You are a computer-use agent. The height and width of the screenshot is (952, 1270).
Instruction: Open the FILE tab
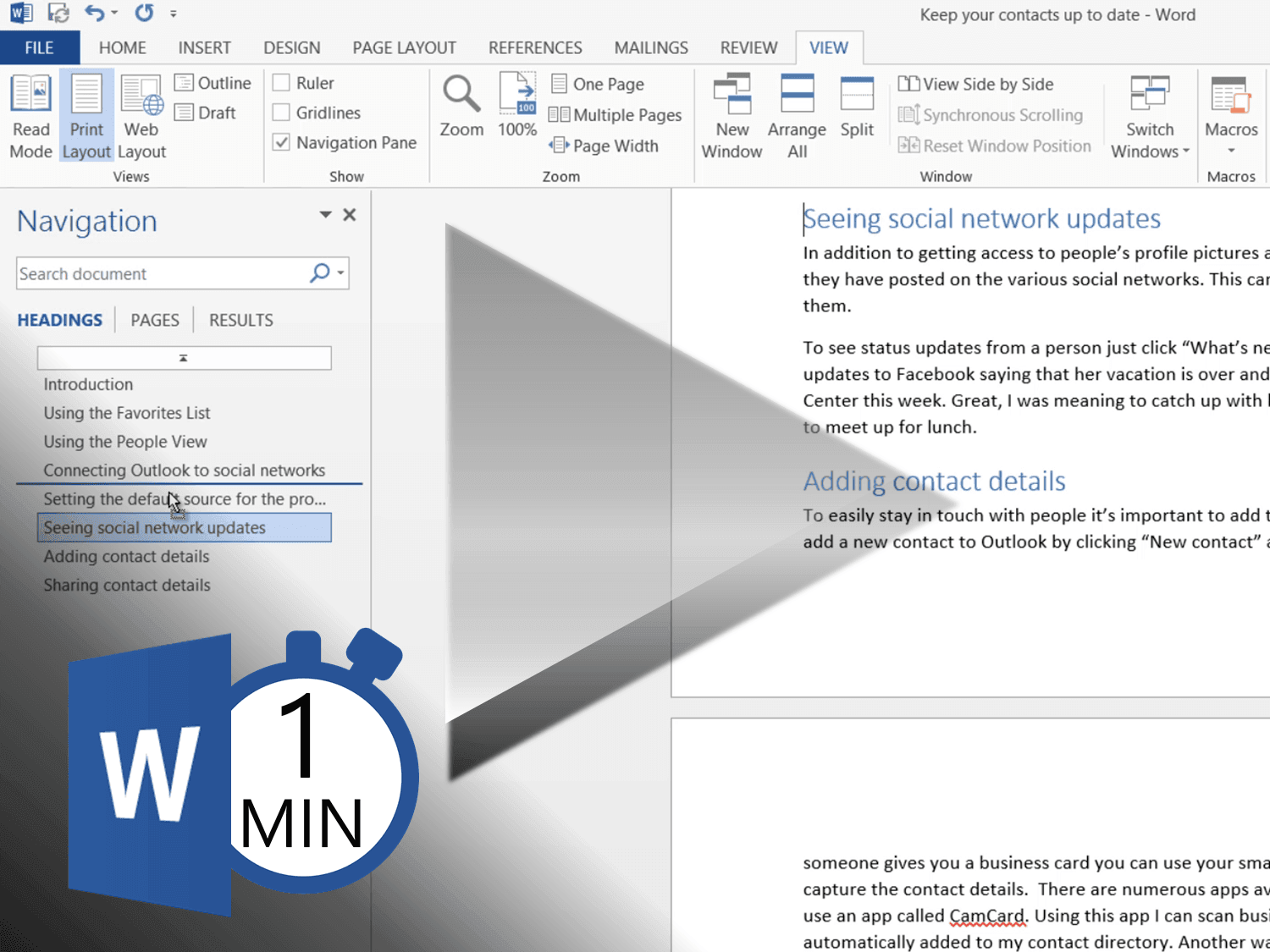(x=40, y=48)
